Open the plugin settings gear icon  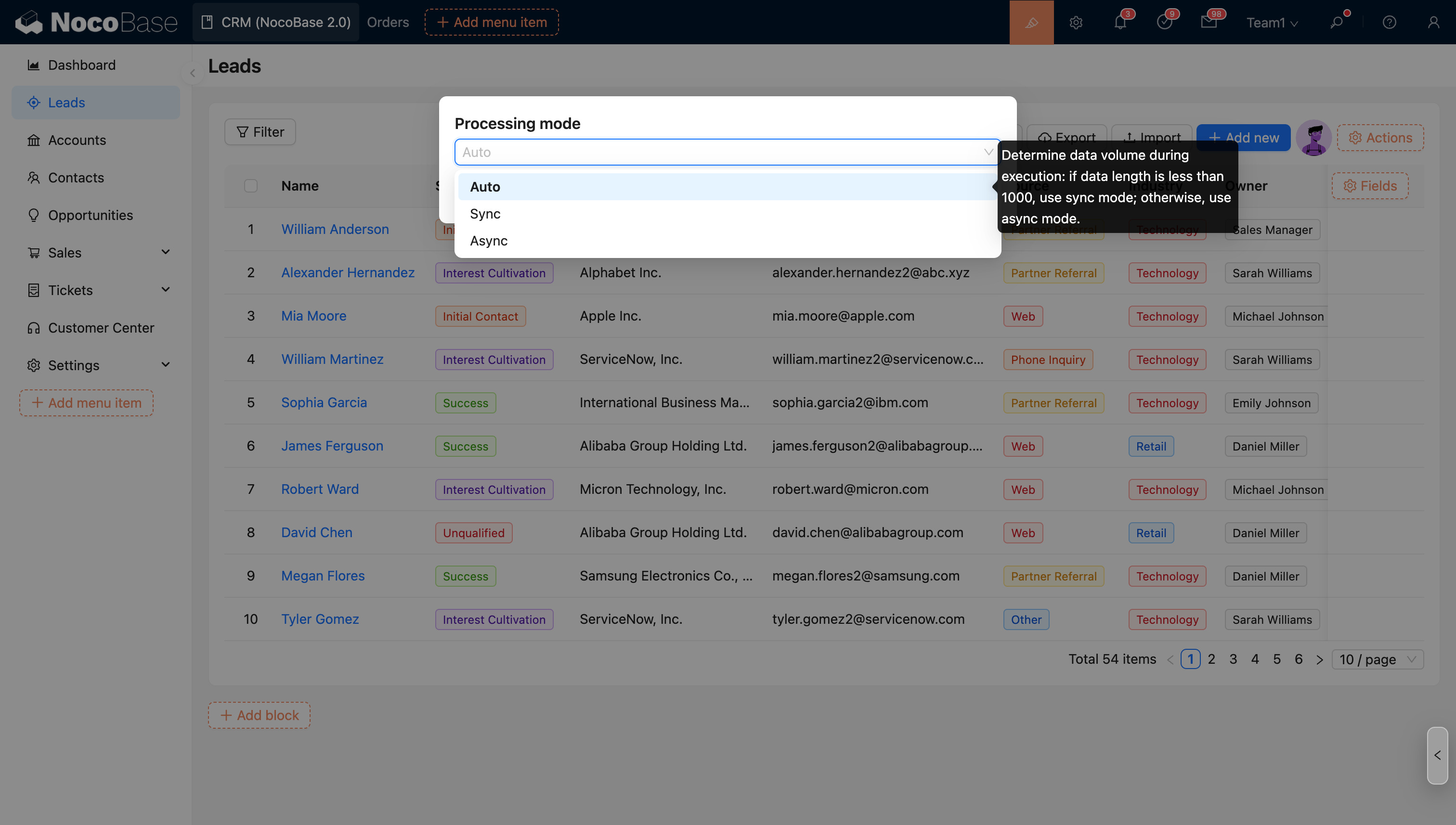pyautogui.click(x=1076, y=22)
